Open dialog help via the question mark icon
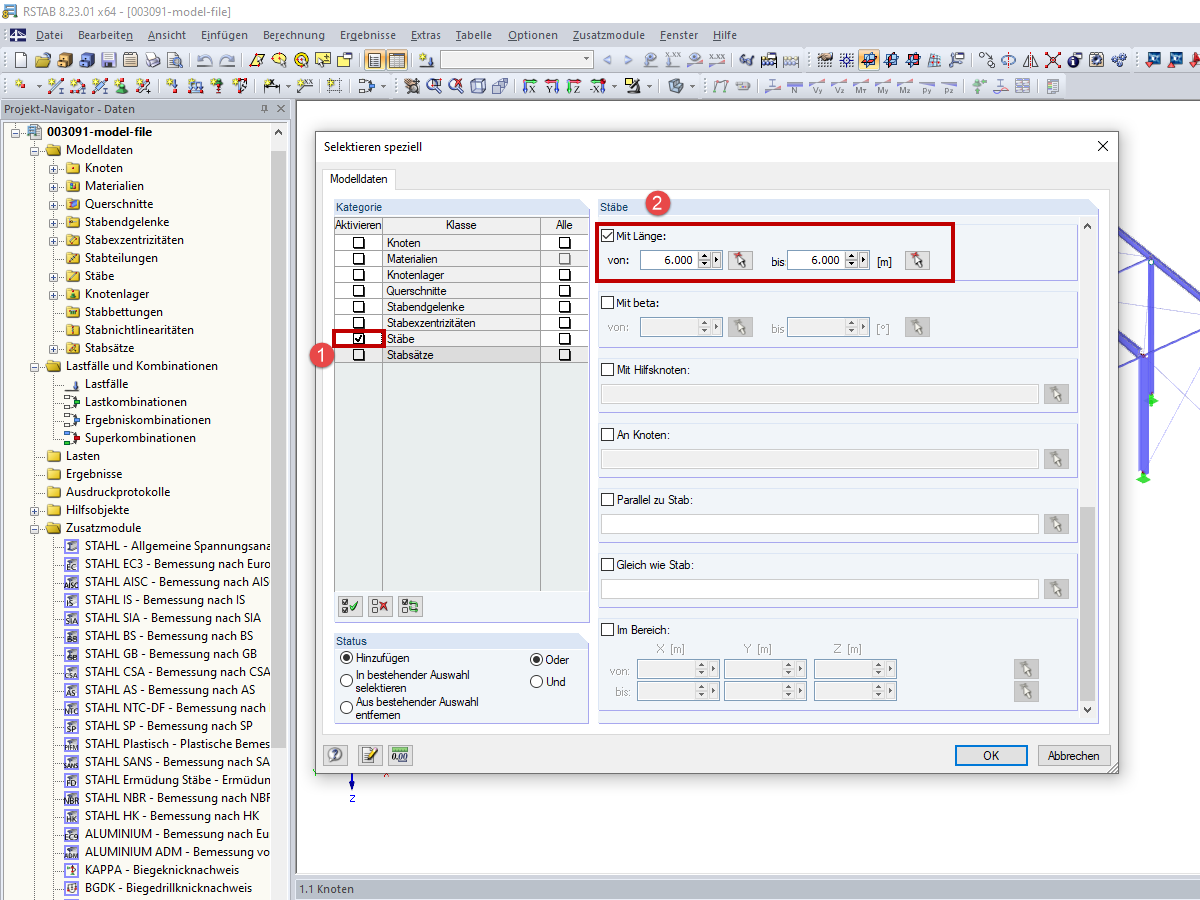This screenshot has height=900, width=1200. click(x=335, y=755)
